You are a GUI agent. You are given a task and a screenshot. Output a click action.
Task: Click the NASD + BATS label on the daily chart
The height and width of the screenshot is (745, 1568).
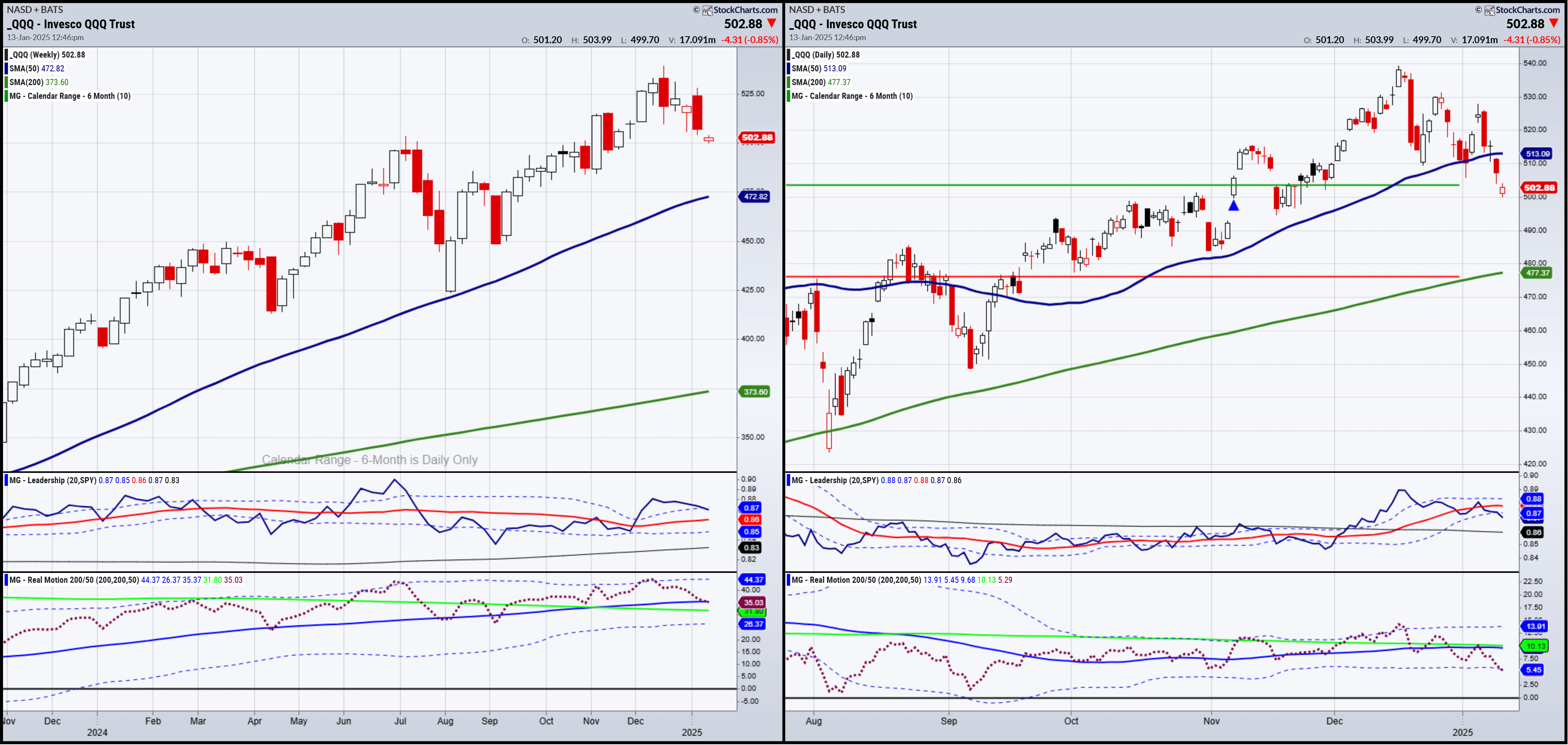(817, 10)
